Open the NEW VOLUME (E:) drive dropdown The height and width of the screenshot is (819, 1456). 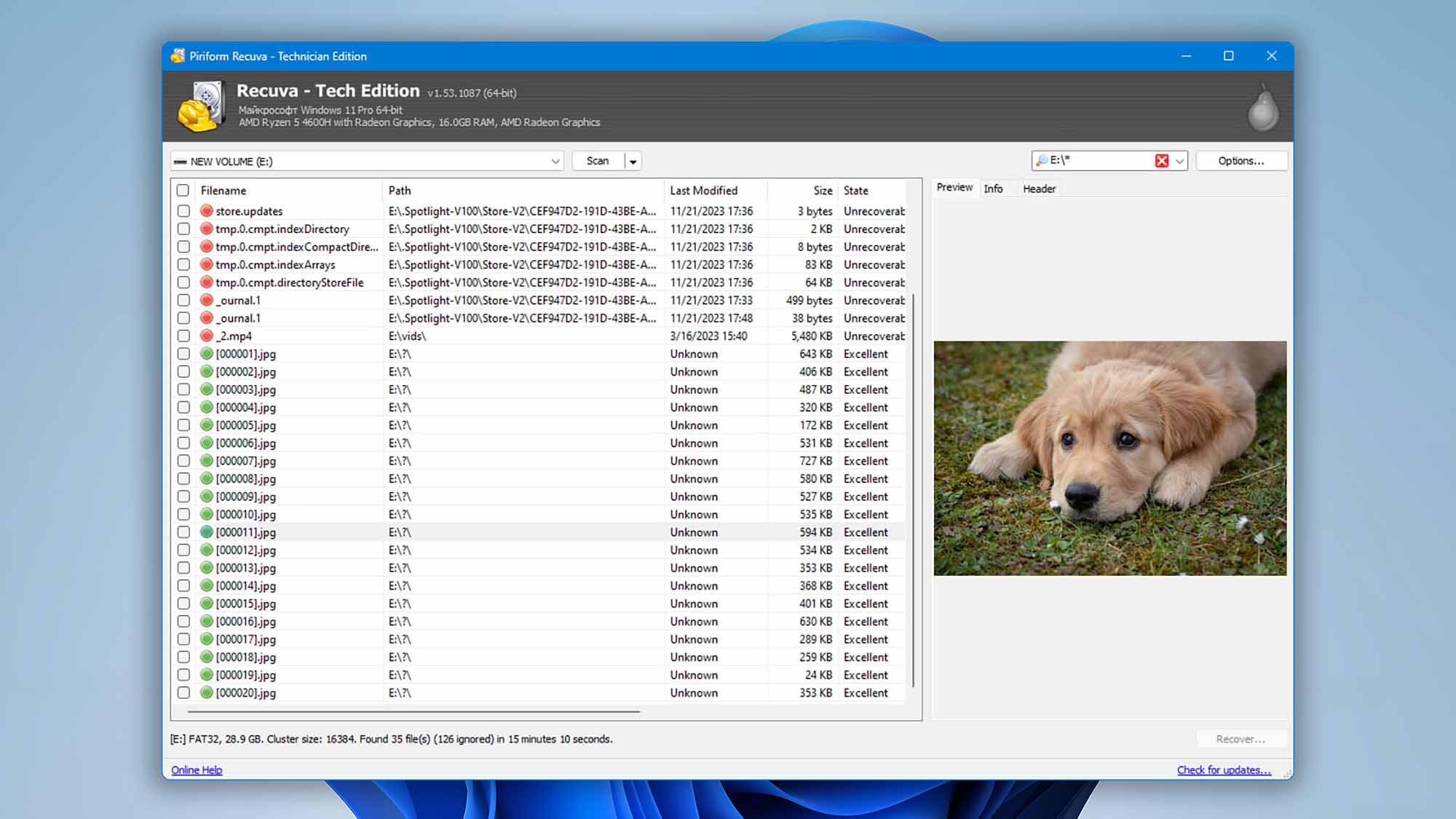[555, 161]
